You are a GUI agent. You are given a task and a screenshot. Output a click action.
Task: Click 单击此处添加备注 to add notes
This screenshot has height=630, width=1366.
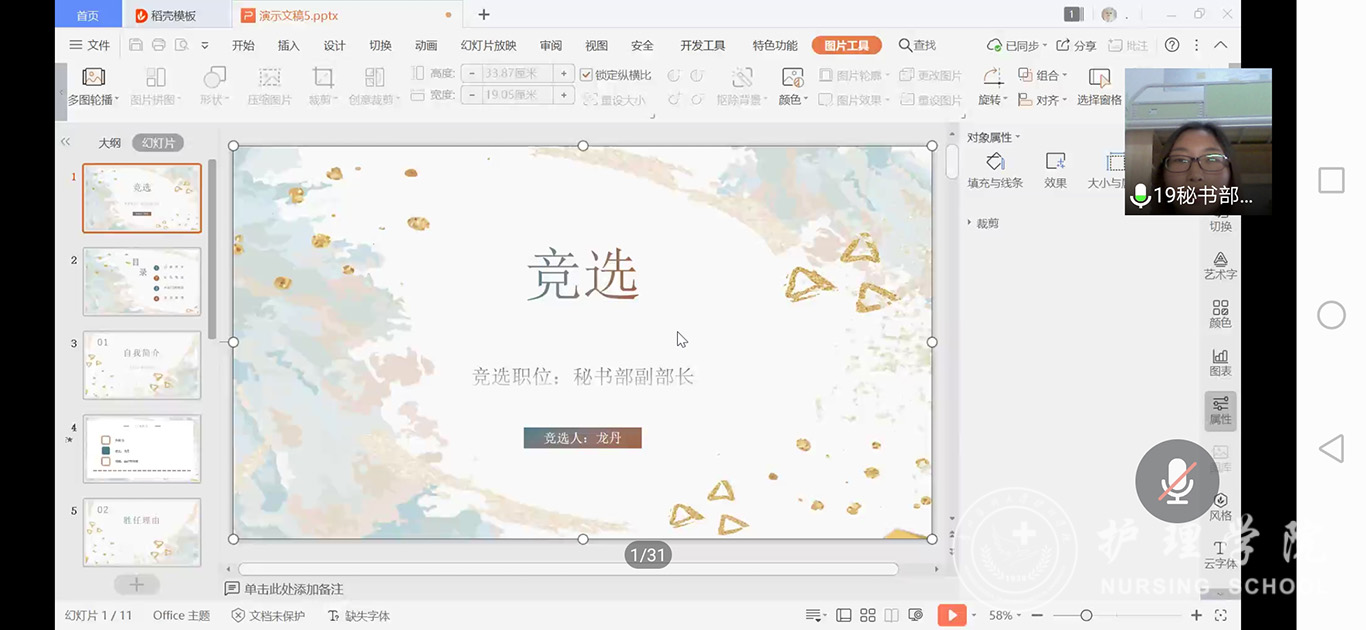pos(293,589)
